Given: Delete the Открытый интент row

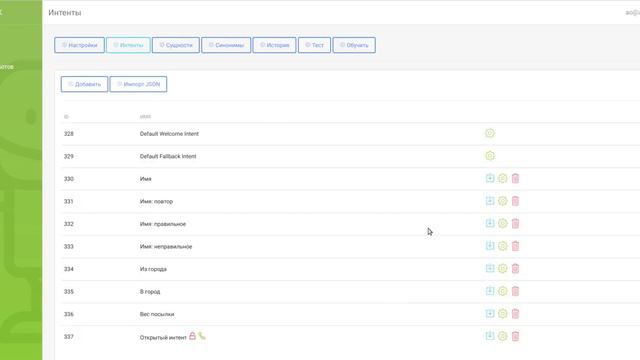Looking at the screenshot, I should tap(515, 336).
